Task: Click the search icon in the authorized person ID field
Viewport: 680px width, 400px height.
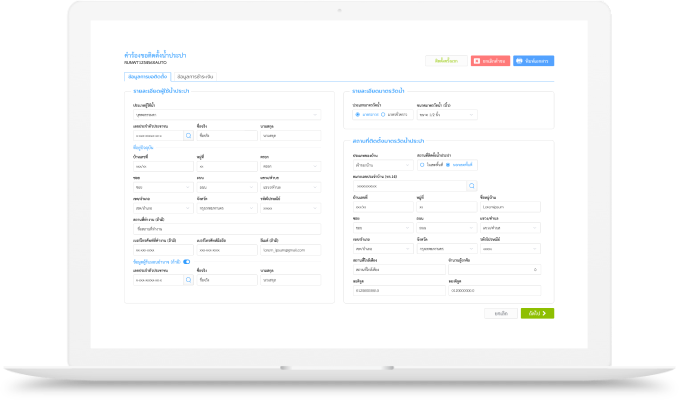Action: (x=187, y=281)
